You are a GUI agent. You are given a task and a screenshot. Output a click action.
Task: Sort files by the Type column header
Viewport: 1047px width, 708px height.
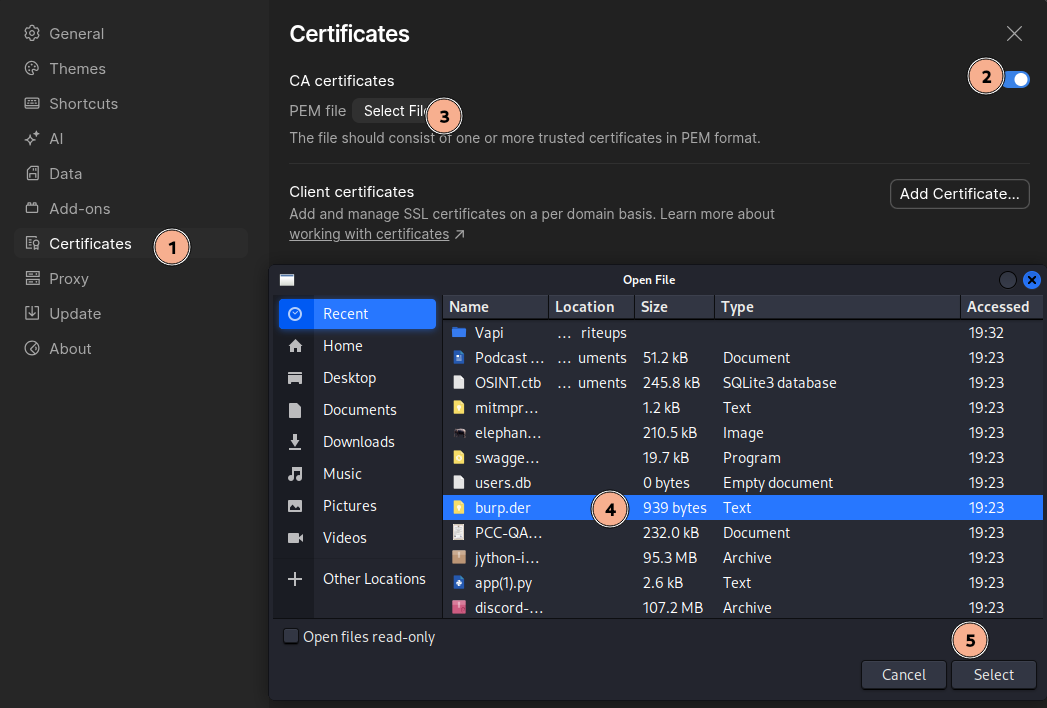[837, 307]
